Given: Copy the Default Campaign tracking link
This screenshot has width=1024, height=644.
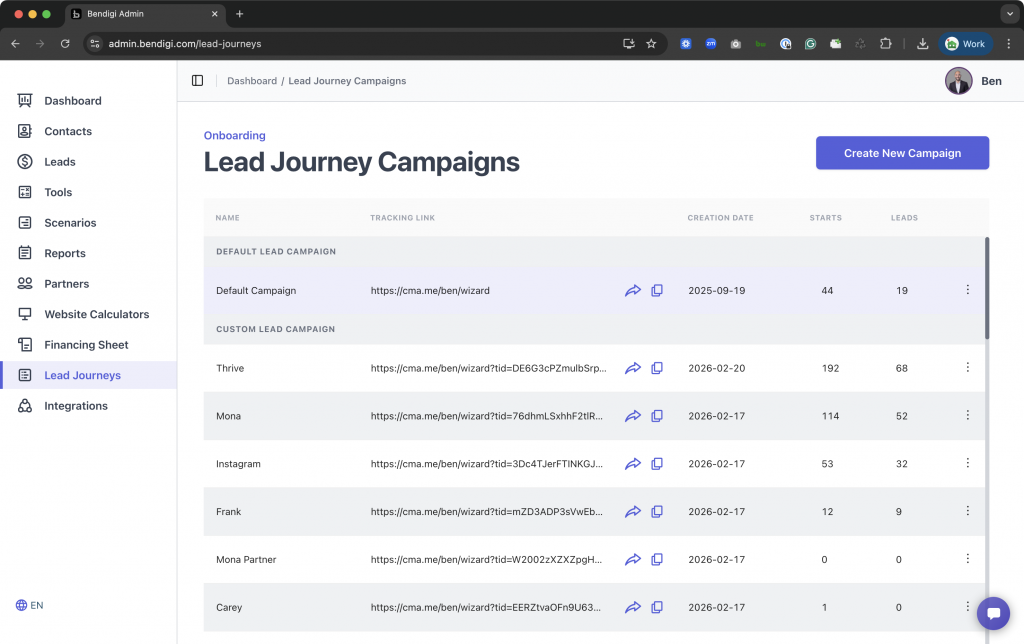Looking at the screenshot, I should click(x=657, y=290).
